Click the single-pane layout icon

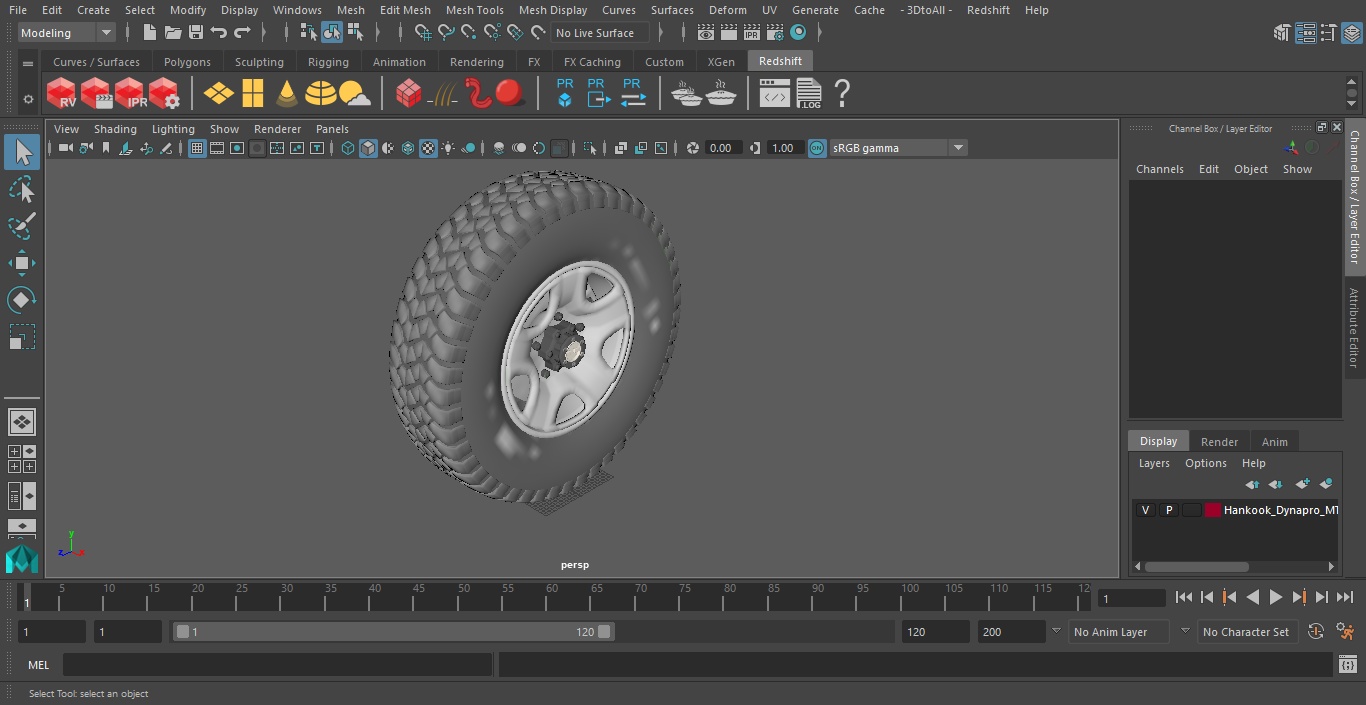point(21,421)
